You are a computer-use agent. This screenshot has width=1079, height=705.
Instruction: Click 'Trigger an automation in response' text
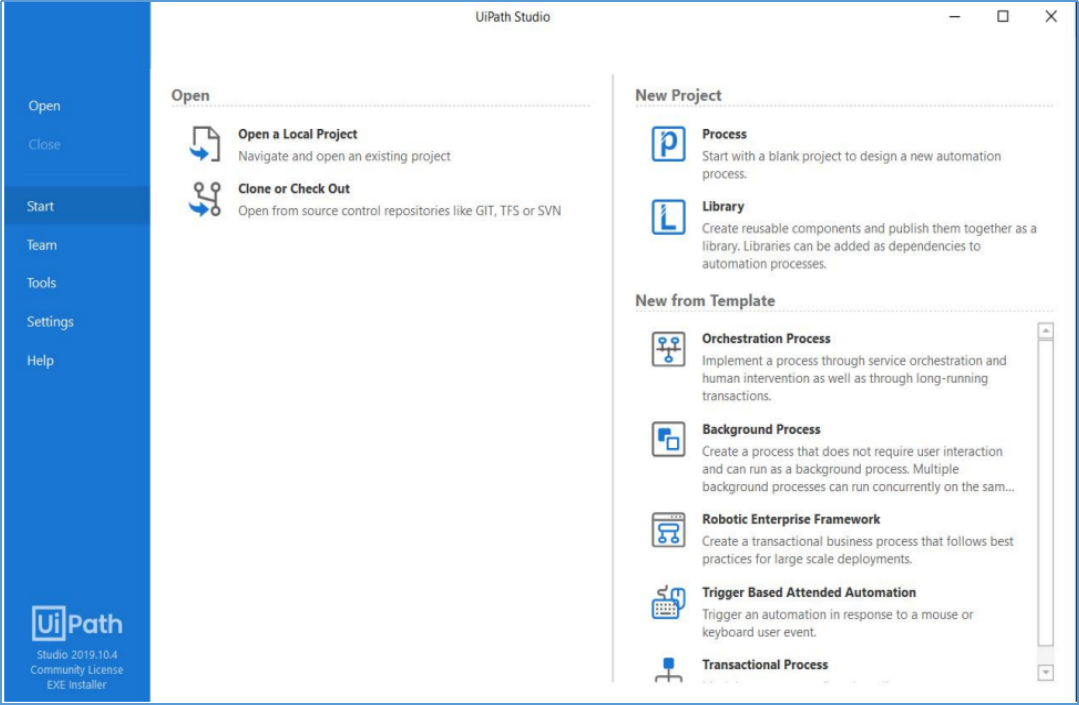tap(837, 622)
